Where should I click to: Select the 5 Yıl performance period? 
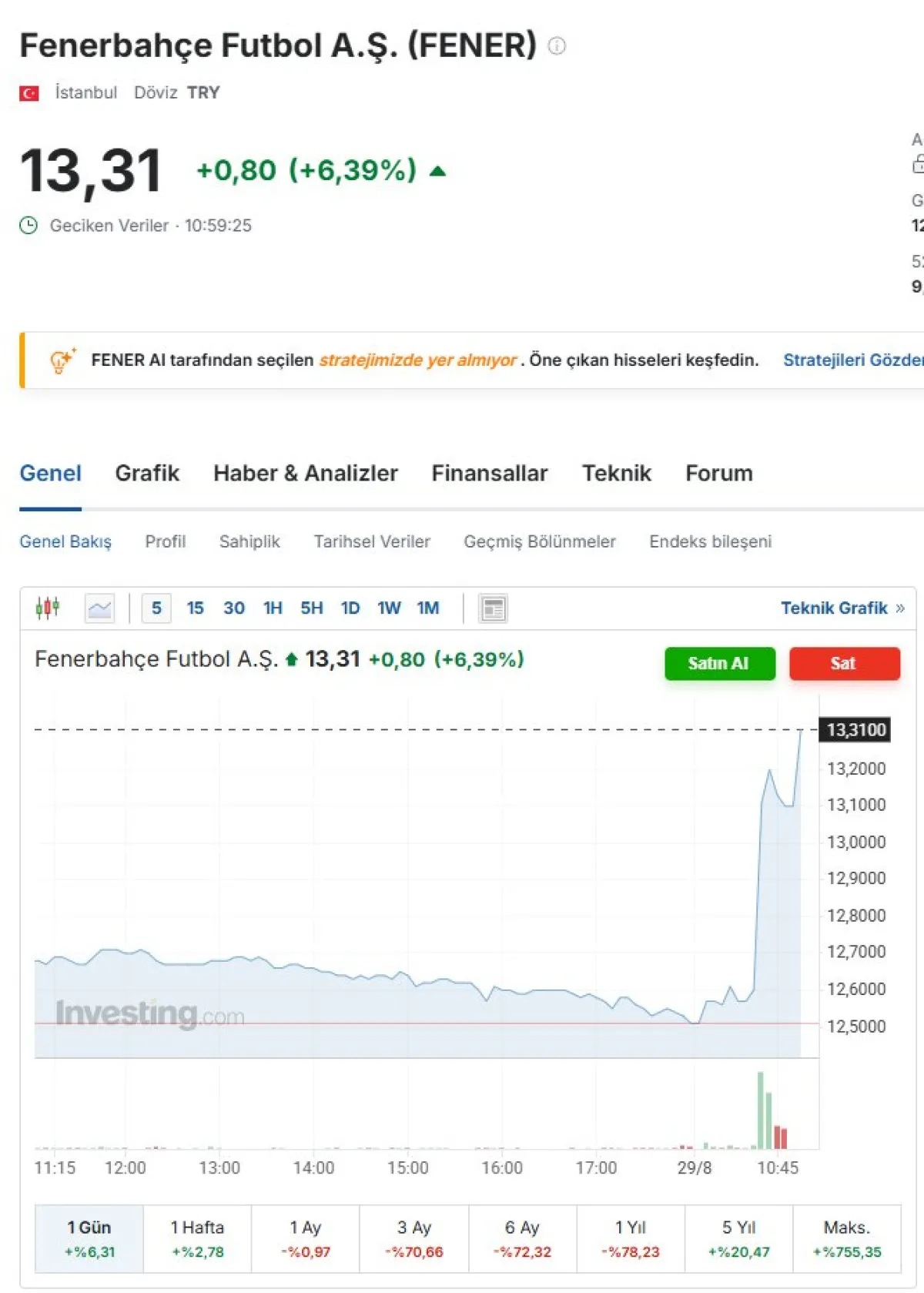pos(738,1238)
